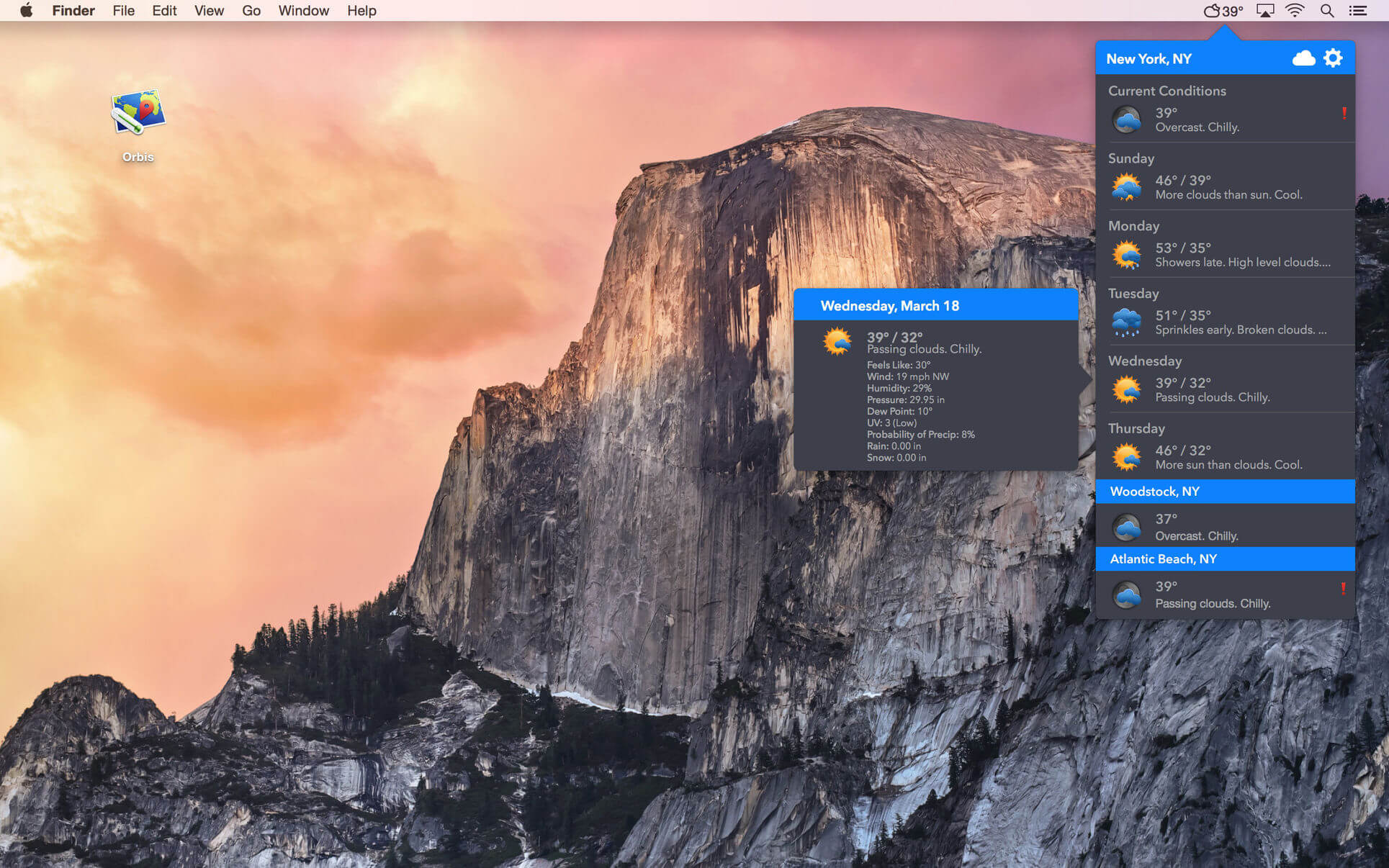Open Spotlight search magnifier in menu bar

(1326, 11)
